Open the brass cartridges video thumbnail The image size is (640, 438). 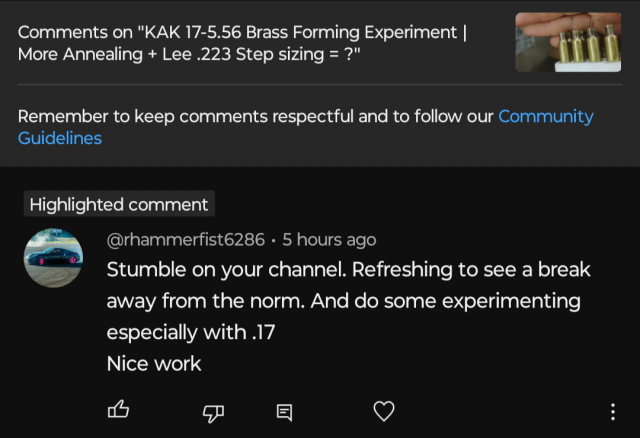click(568, 42)
